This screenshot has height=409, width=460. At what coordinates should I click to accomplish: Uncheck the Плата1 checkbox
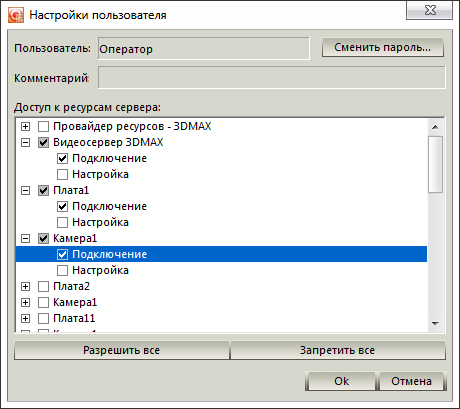(x=43, y=190)
